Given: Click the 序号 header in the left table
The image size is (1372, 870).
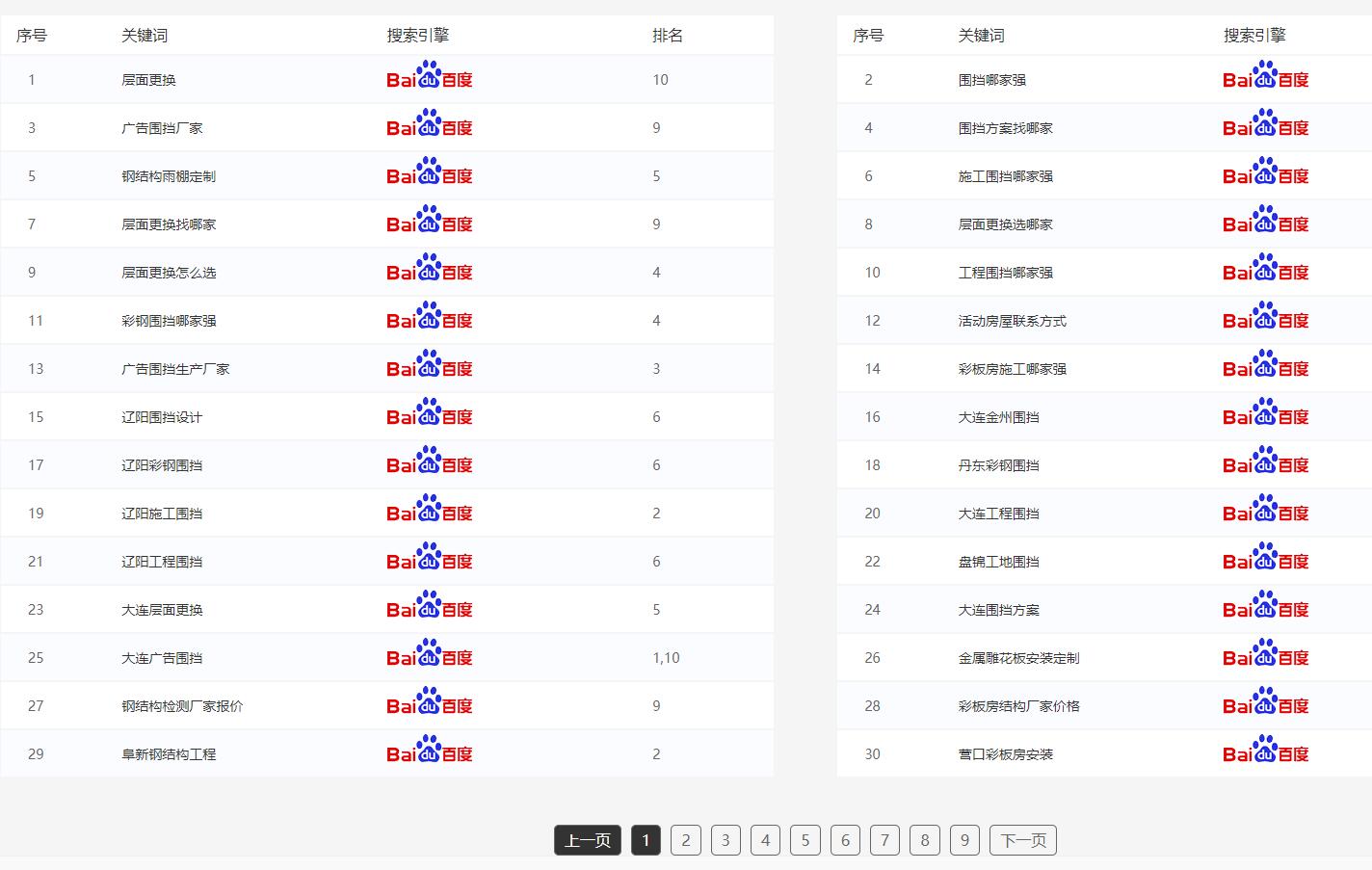Looking at the screenshot, I should [32, 36].
